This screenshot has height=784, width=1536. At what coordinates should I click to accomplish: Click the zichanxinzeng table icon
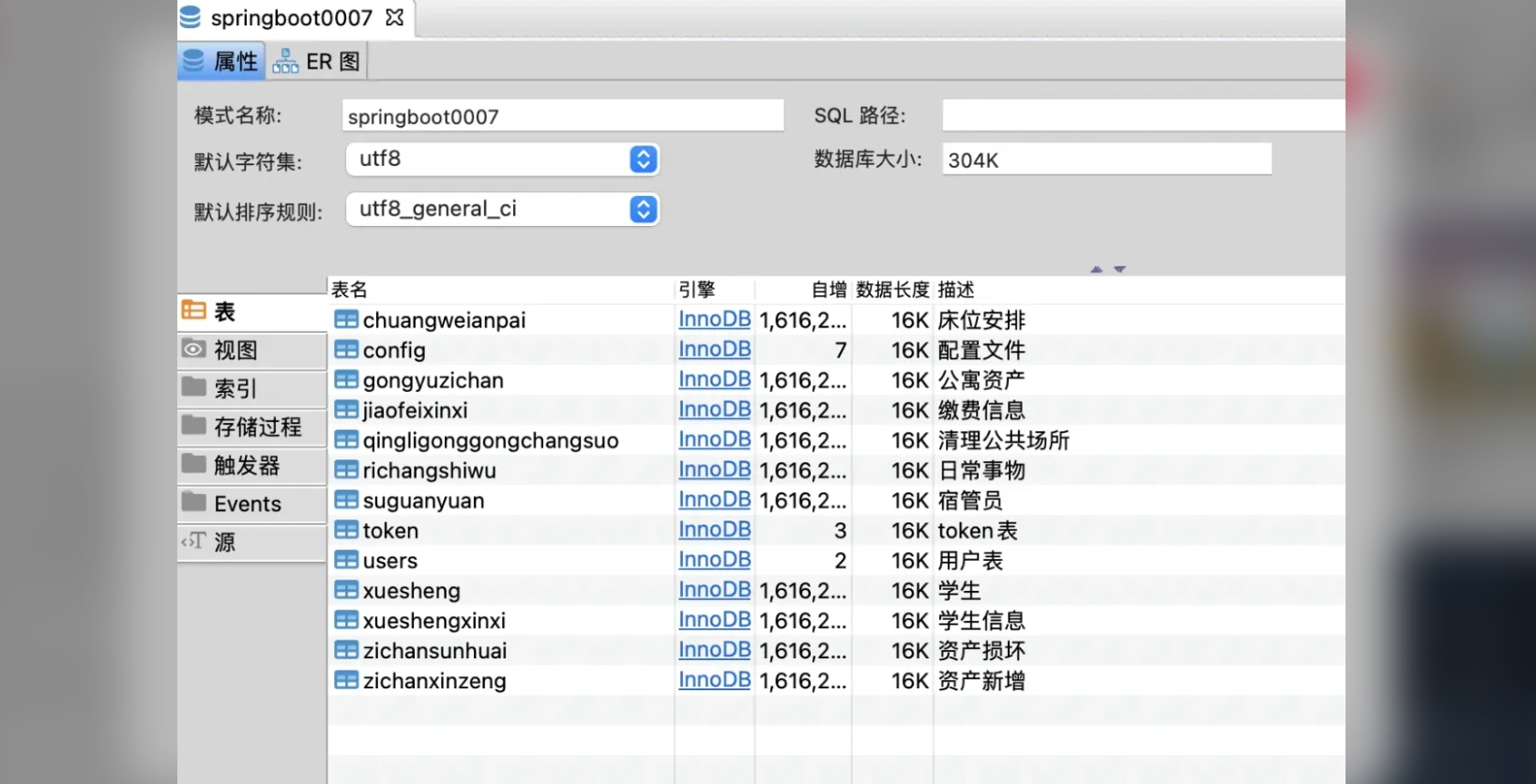click(x=346, y=680)
